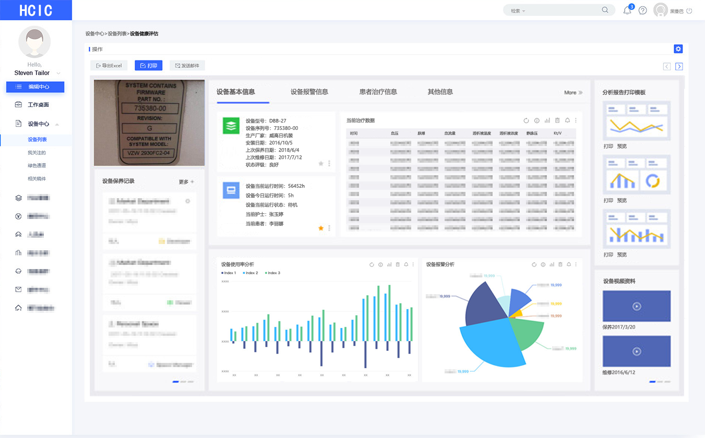Click the notification bell icon in header

627,11
